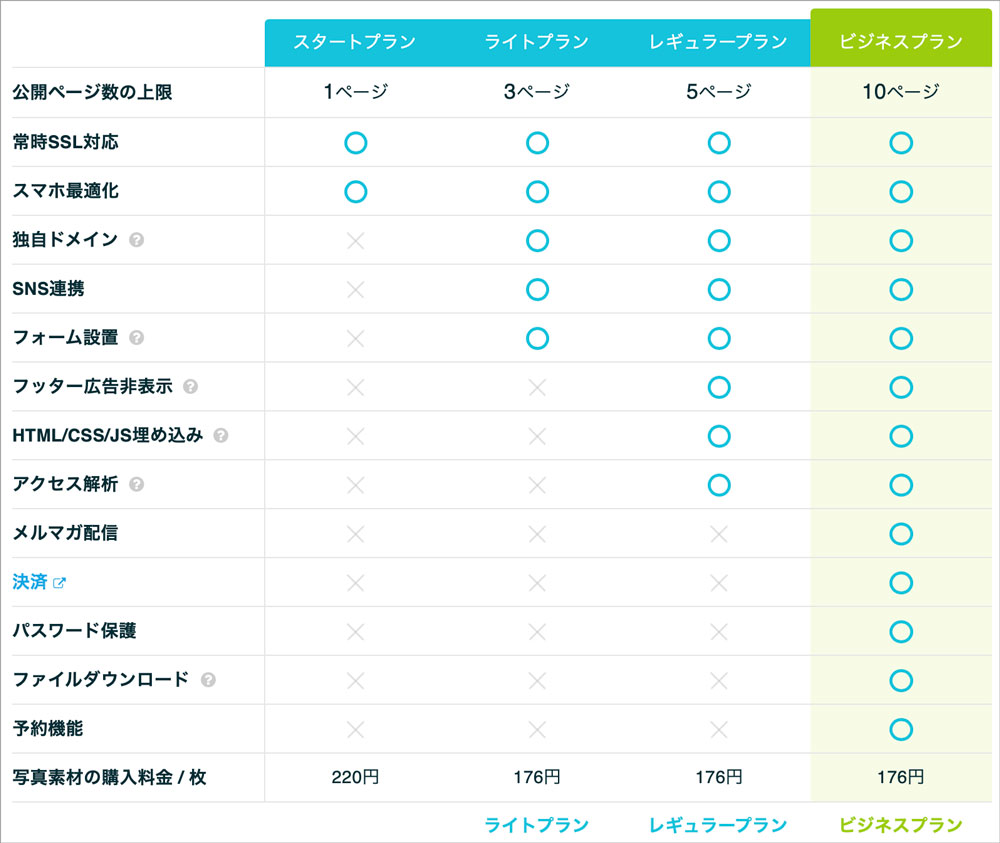1000x843 pixels.
Task: Click help icon beside HTML/CSS/JS埋め込み
Action: point(221,436)
